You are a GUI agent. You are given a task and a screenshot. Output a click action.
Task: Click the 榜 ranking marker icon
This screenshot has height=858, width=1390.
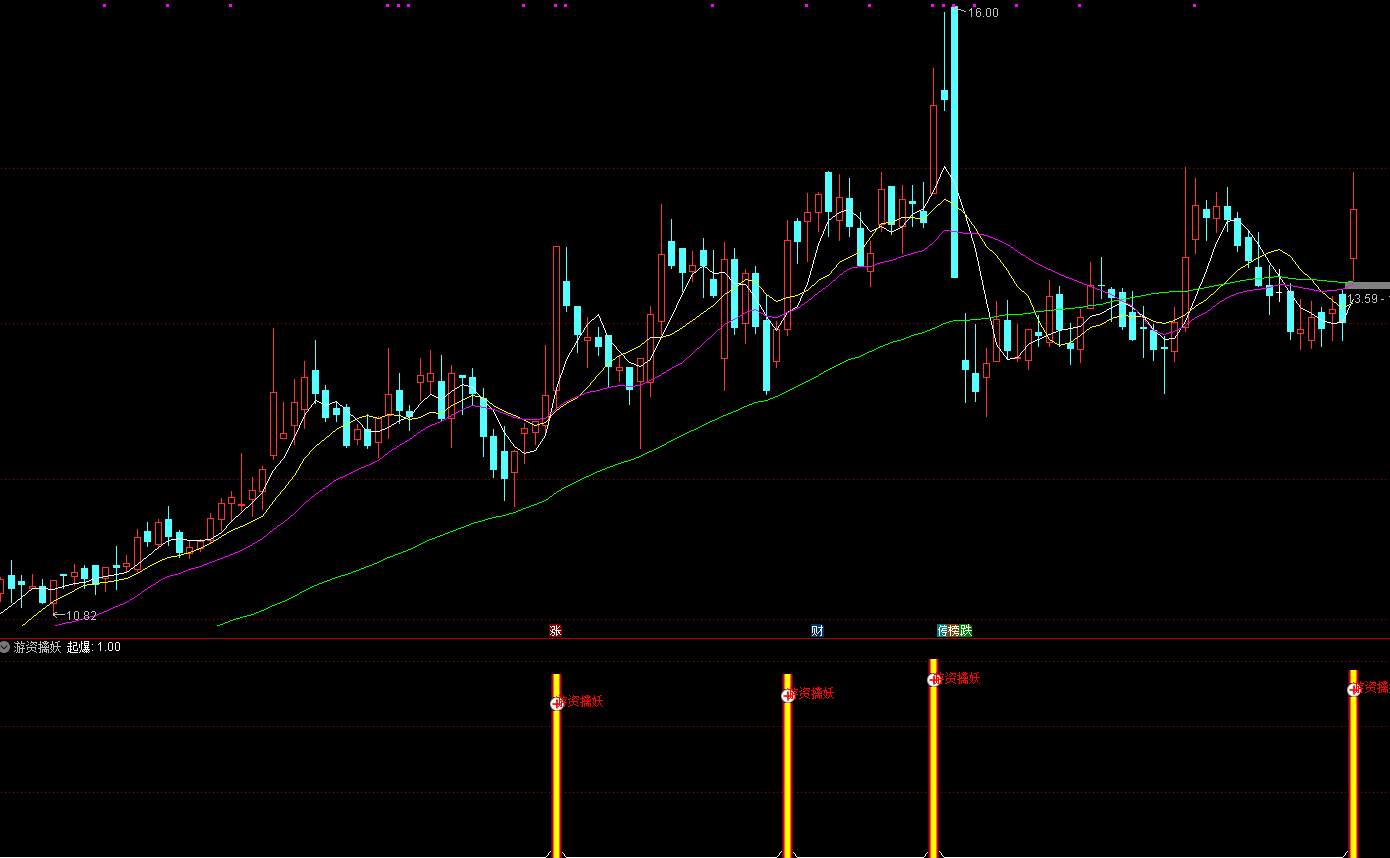pyautogui.click(x=954, y=631)
